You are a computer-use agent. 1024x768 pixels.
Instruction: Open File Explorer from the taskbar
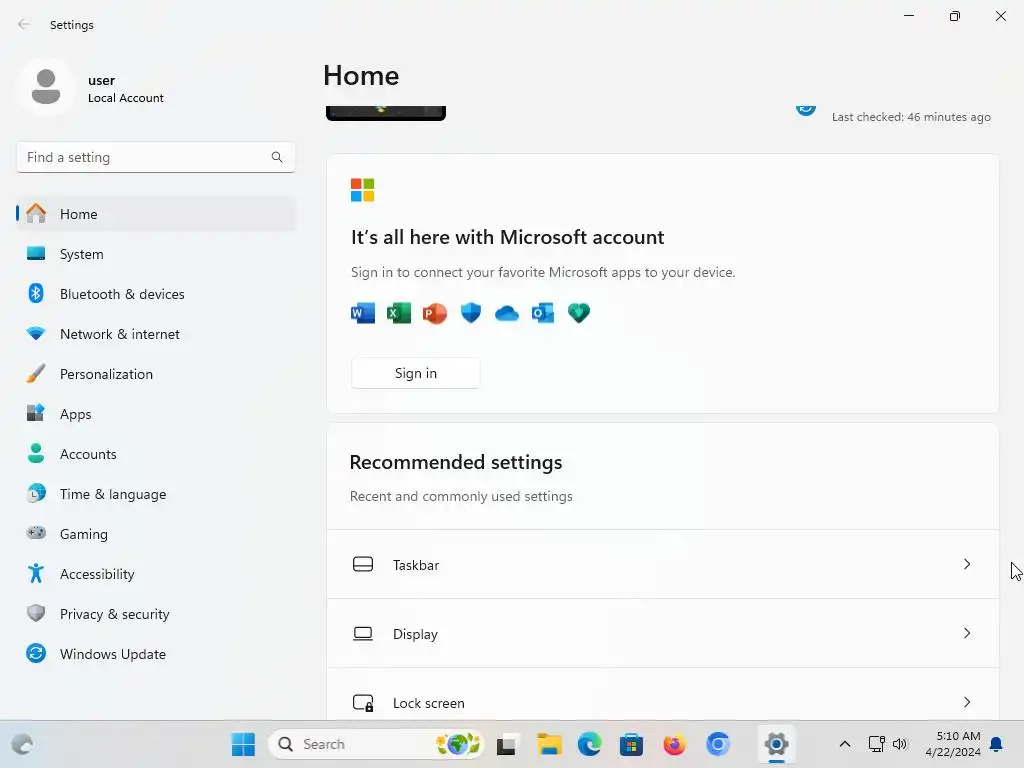point(549,744)
